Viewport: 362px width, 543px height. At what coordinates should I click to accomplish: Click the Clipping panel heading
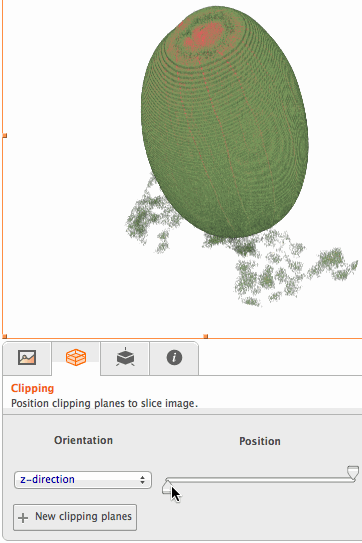tap(33, 389)
